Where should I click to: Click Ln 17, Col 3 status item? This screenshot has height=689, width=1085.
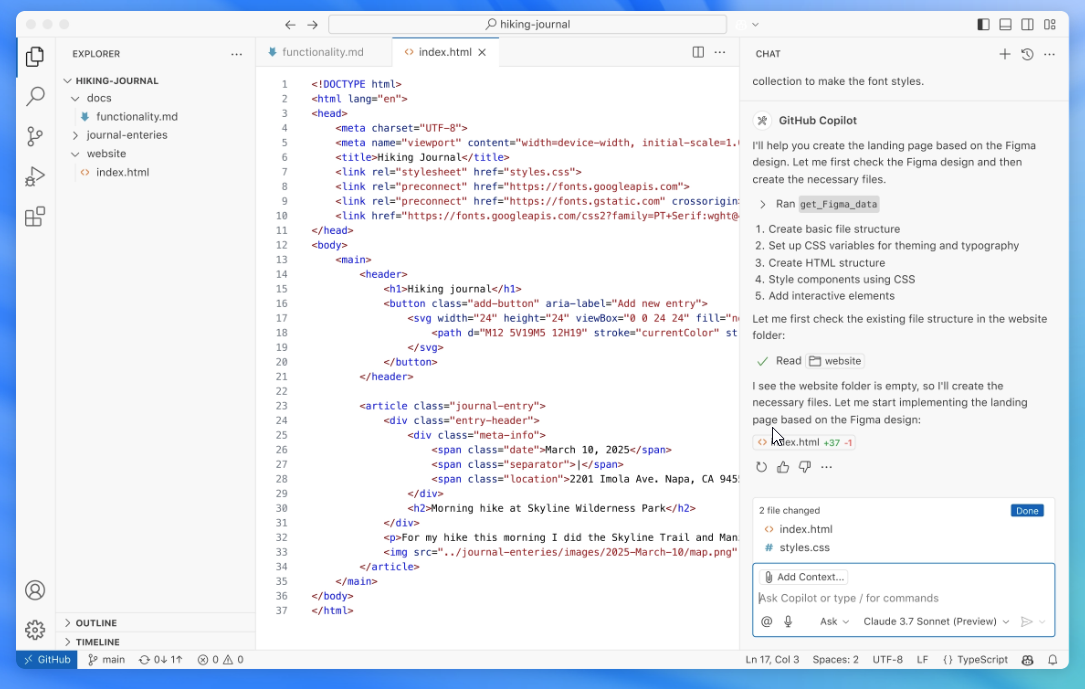tap(772, 660)
